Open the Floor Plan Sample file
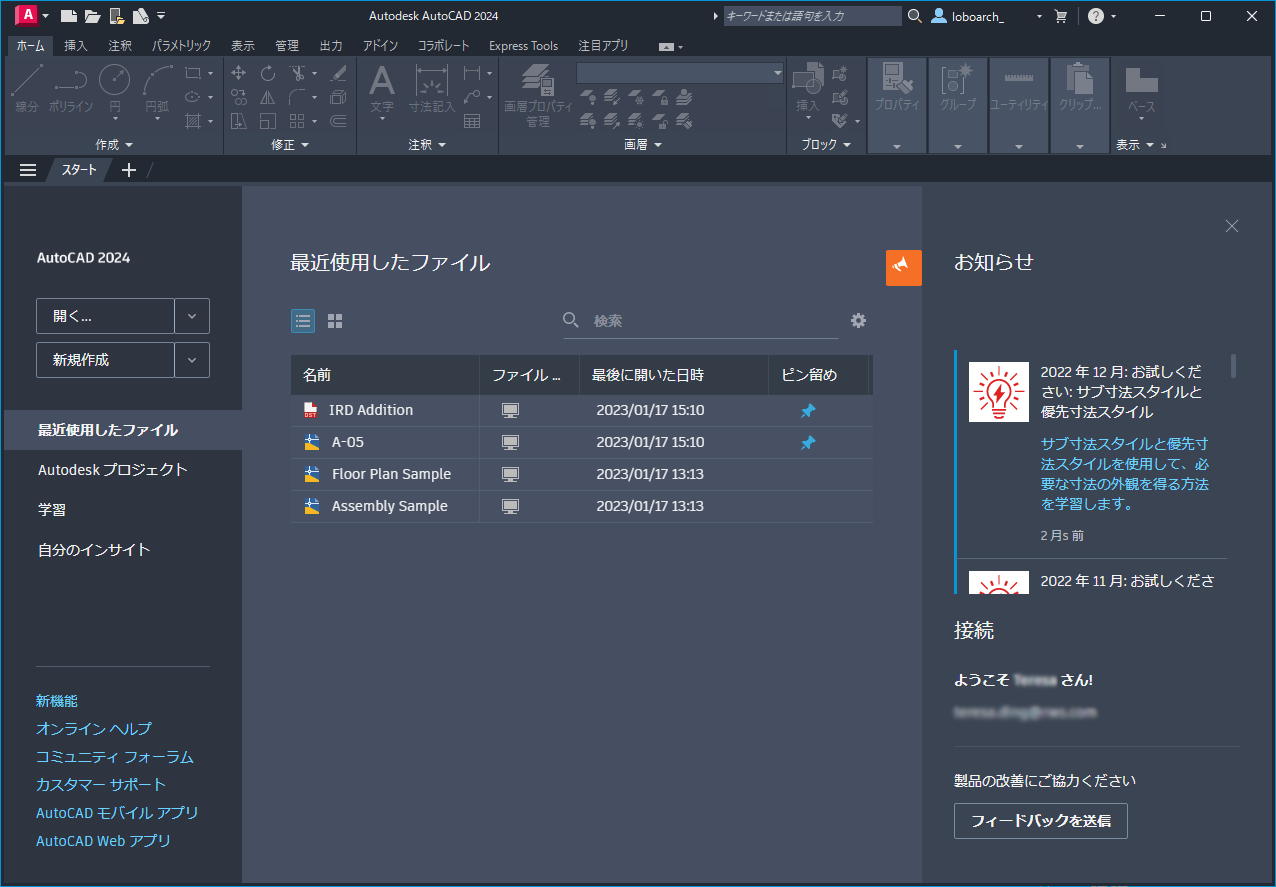 391,474
